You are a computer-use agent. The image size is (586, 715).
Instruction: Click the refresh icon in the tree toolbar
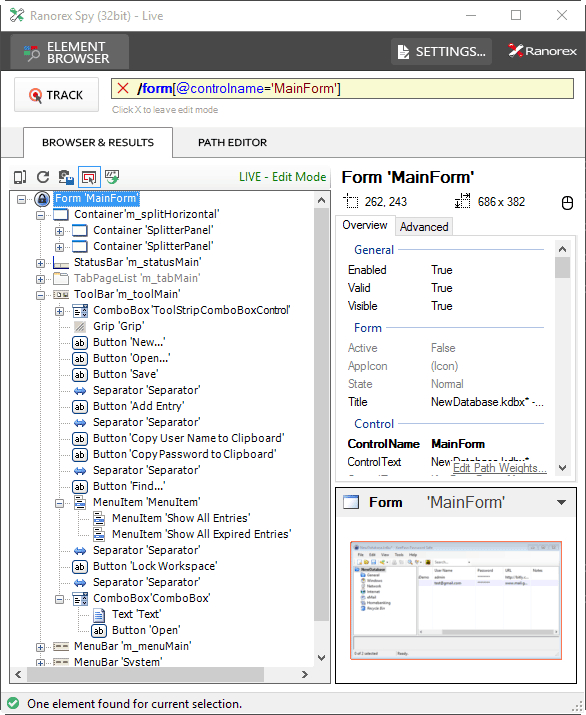coord(43,177)
